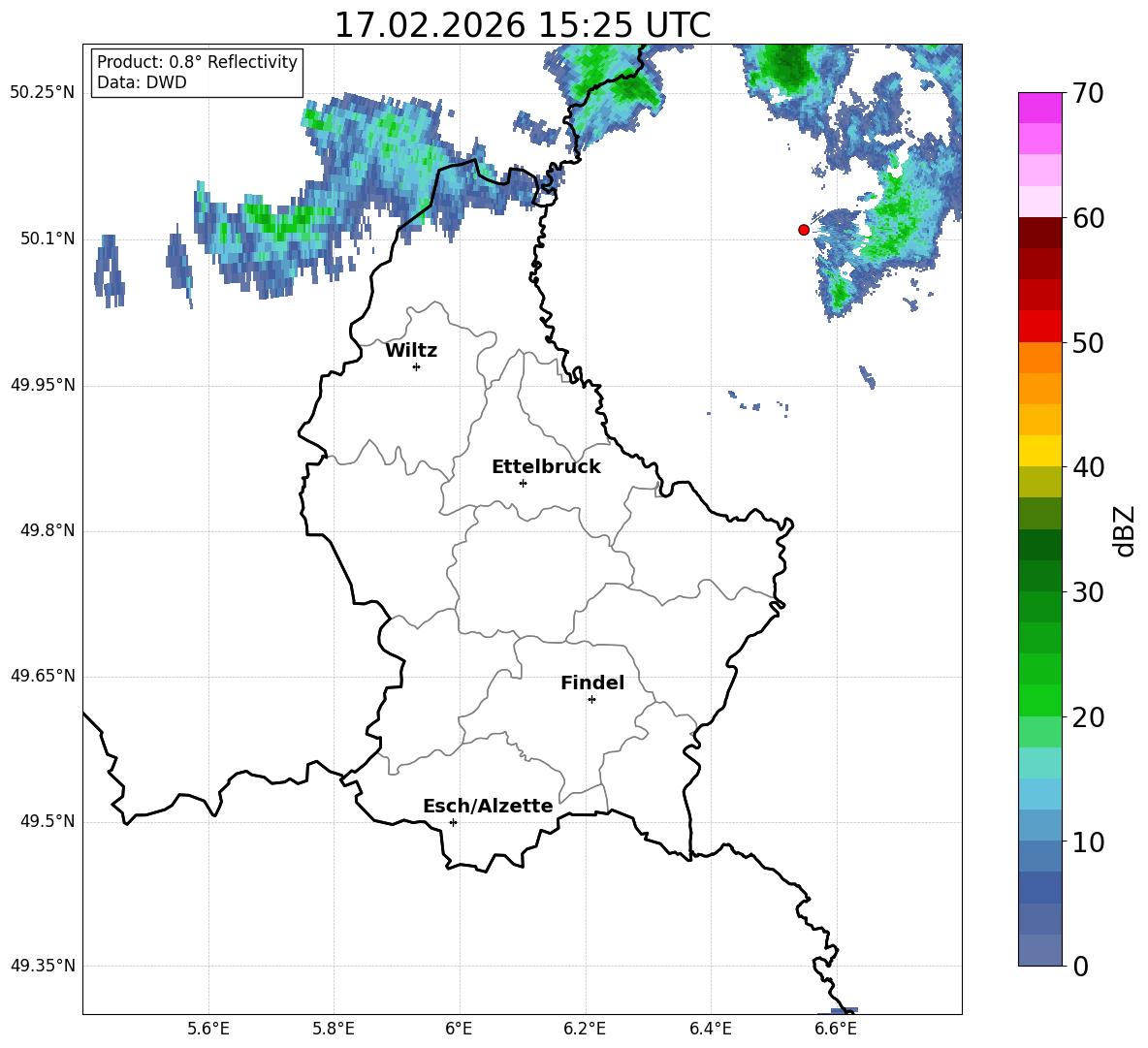Click the 'Wiltz' city label

411,351
